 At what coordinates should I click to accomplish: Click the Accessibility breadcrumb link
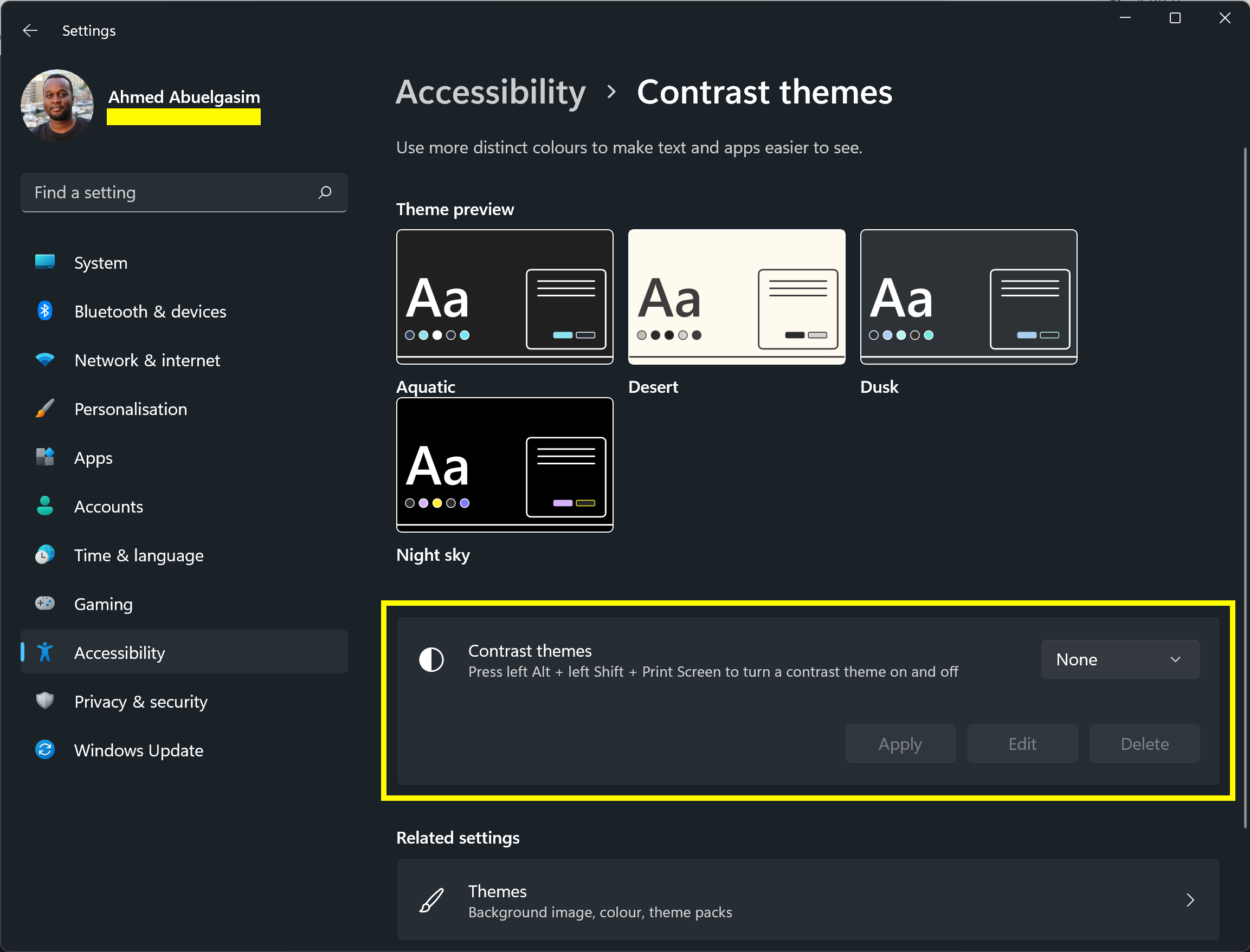[491, 92]
